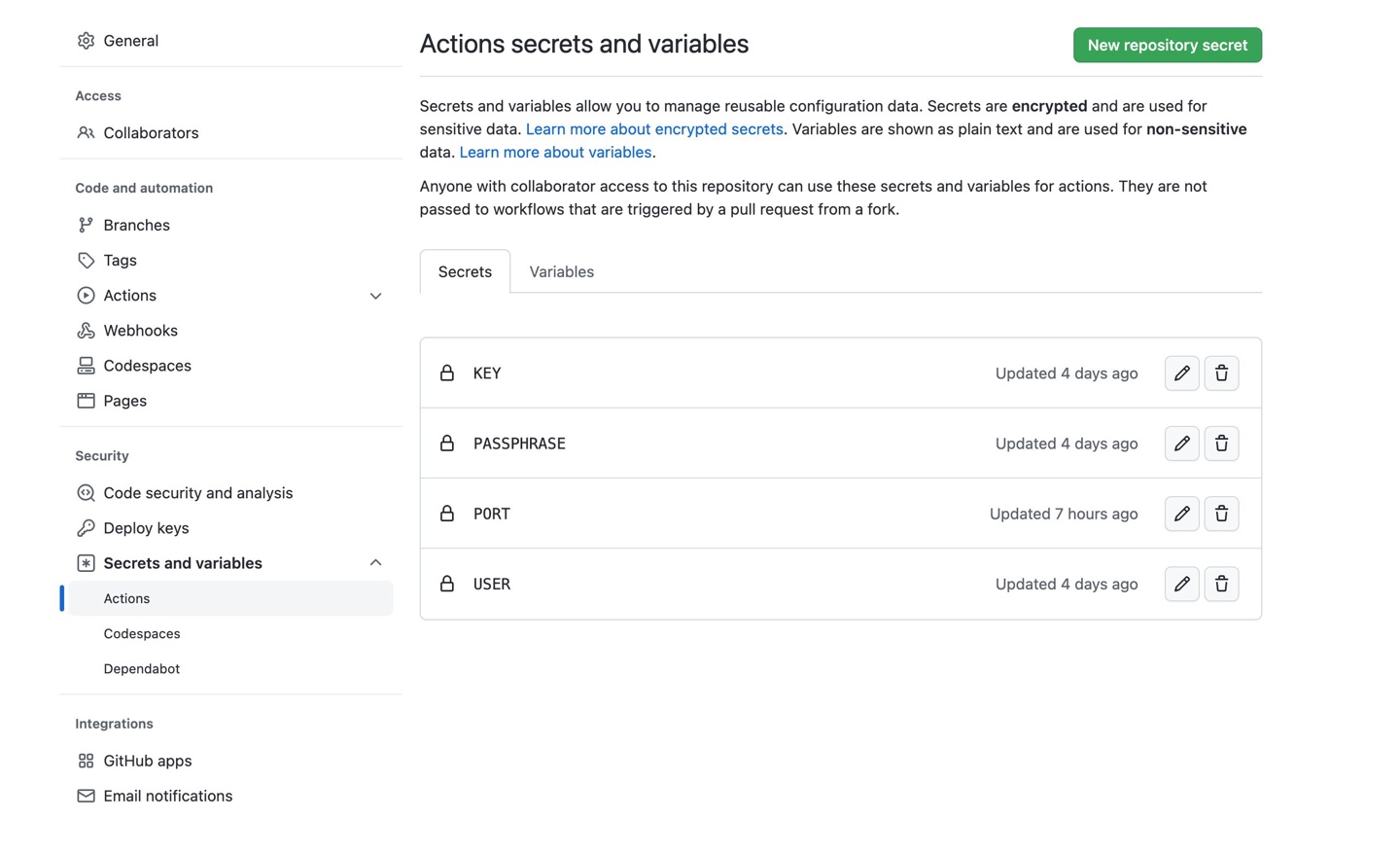Remove the USER secret with trash icon
The image size is (1400, 854).
click(1221, 584)
